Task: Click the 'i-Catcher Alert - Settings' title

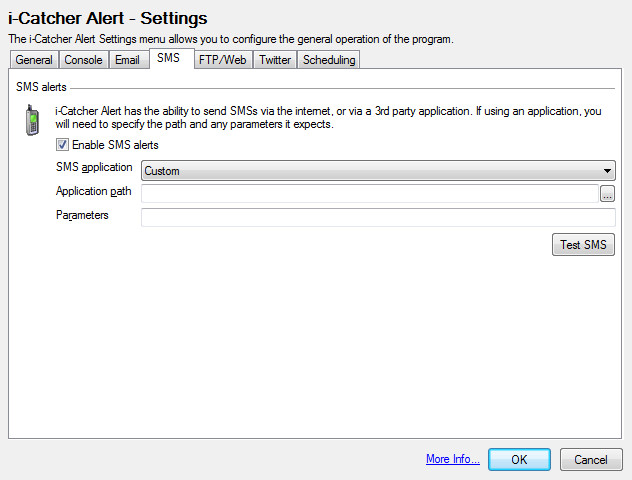Action: (x=108, y=19)
